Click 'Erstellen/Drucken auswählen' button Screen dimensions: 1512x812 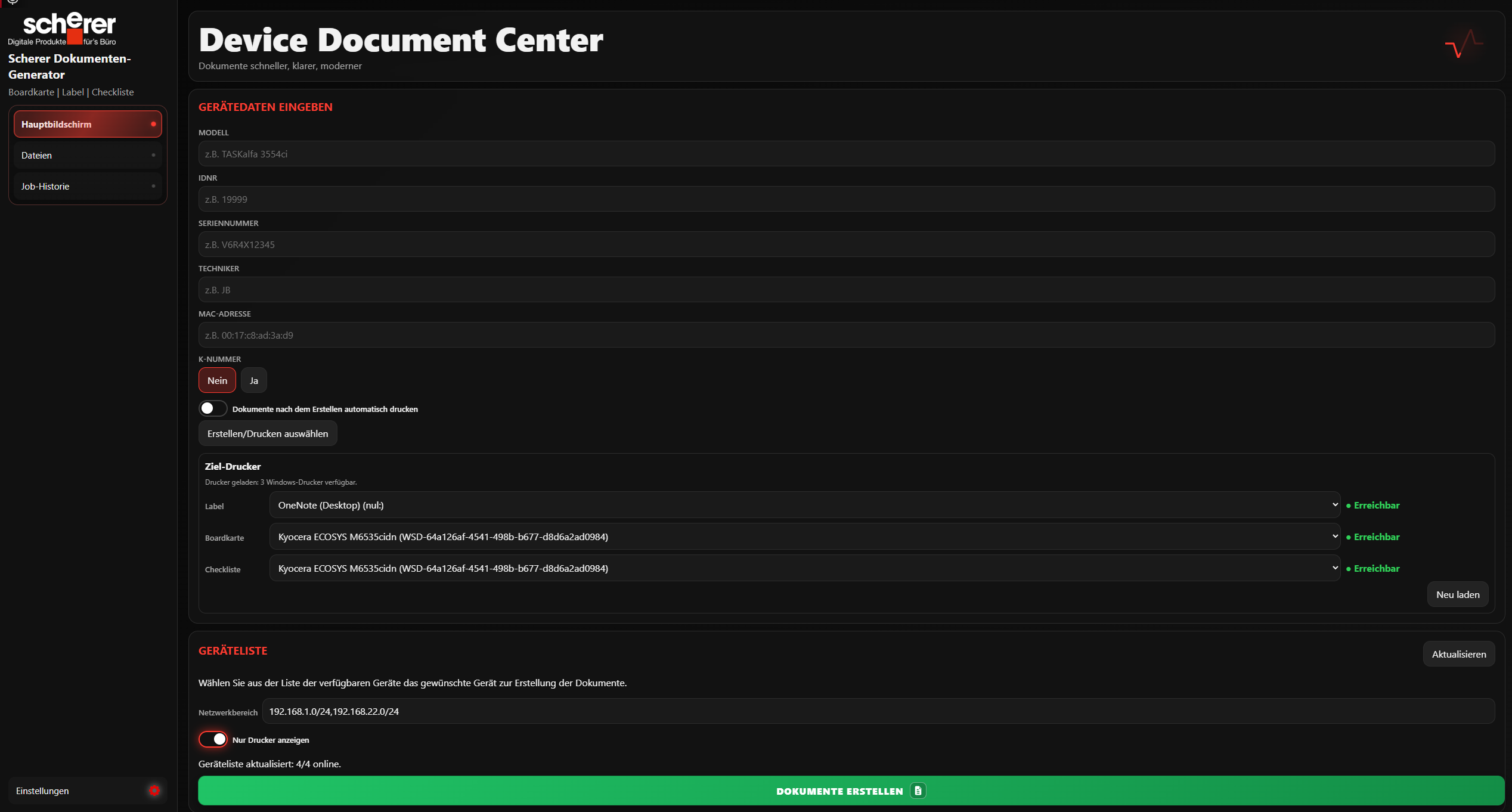click(x=268, y=433)
